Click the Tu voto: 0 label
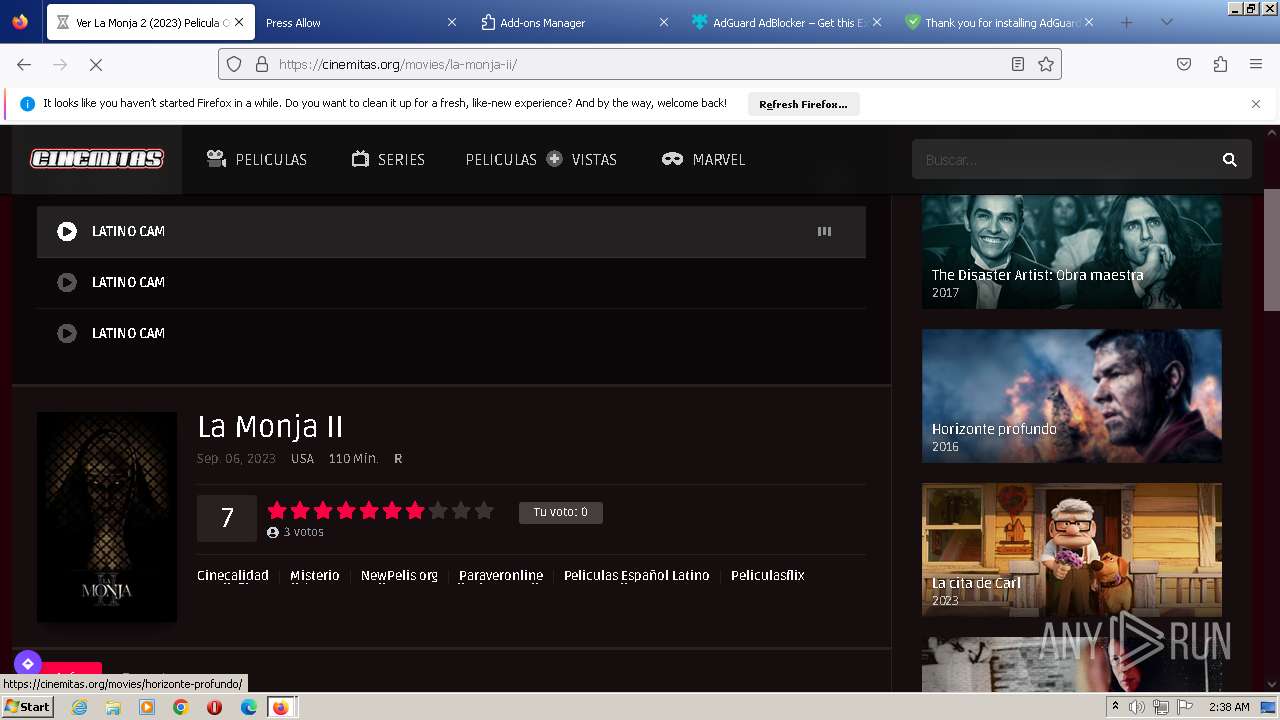This screenshot has height=720, width=1280. pos(560,512)
